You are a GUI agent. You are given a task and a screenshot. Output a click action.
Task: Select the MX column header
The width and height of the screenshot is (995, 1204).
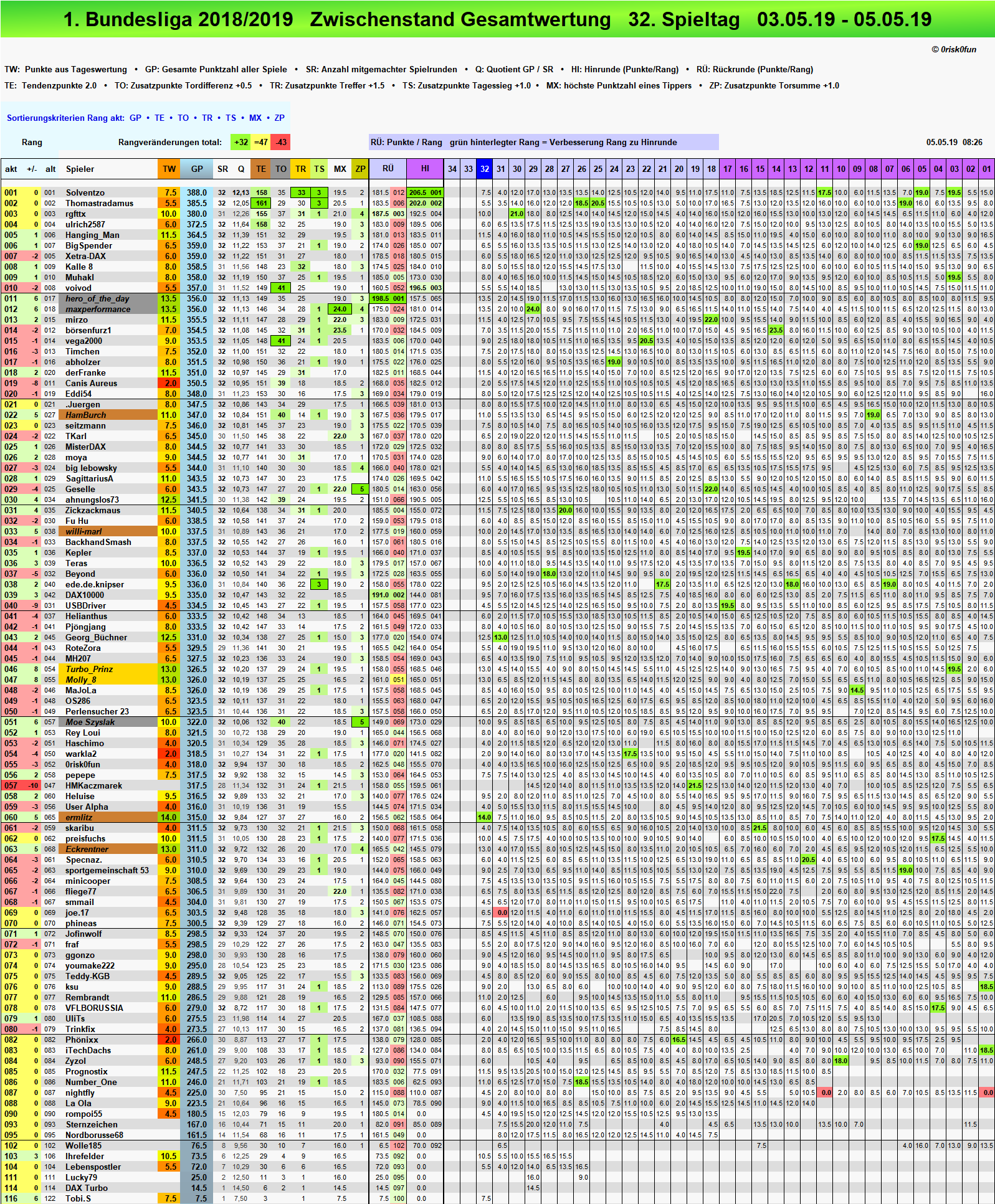point(340,169)
